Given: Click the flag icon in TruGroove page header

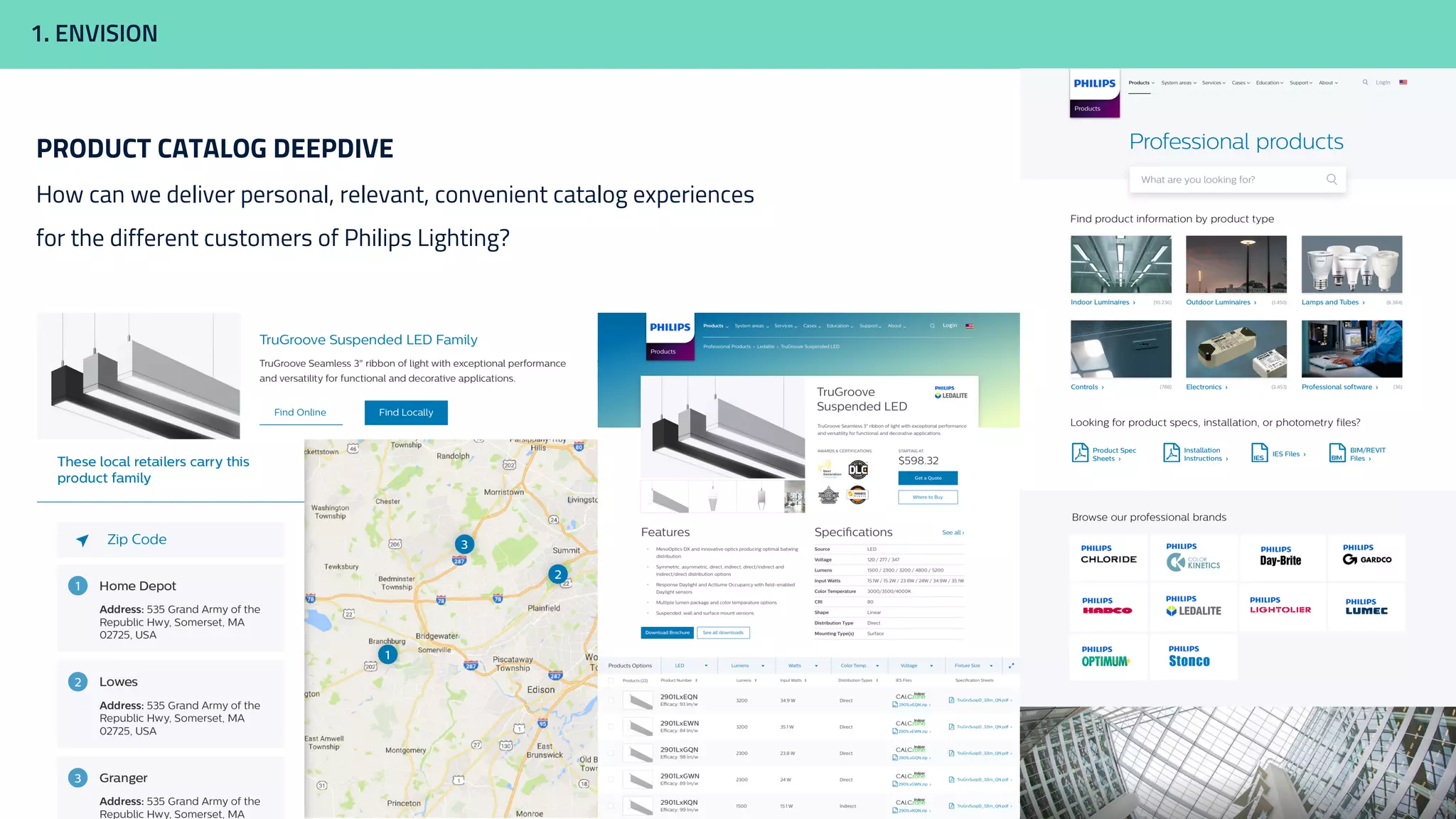Looking at the screenshot, I should point(969,326).
